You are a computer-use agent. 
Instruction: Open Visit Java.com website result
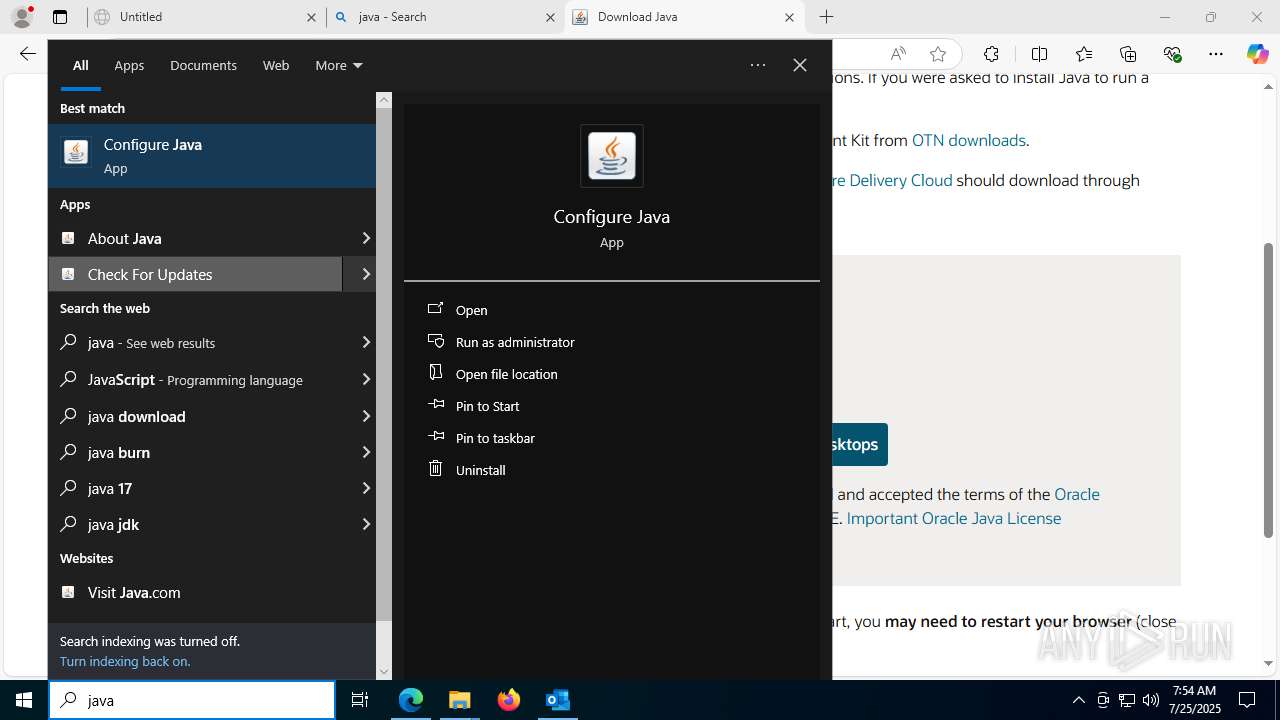point(212,592)
